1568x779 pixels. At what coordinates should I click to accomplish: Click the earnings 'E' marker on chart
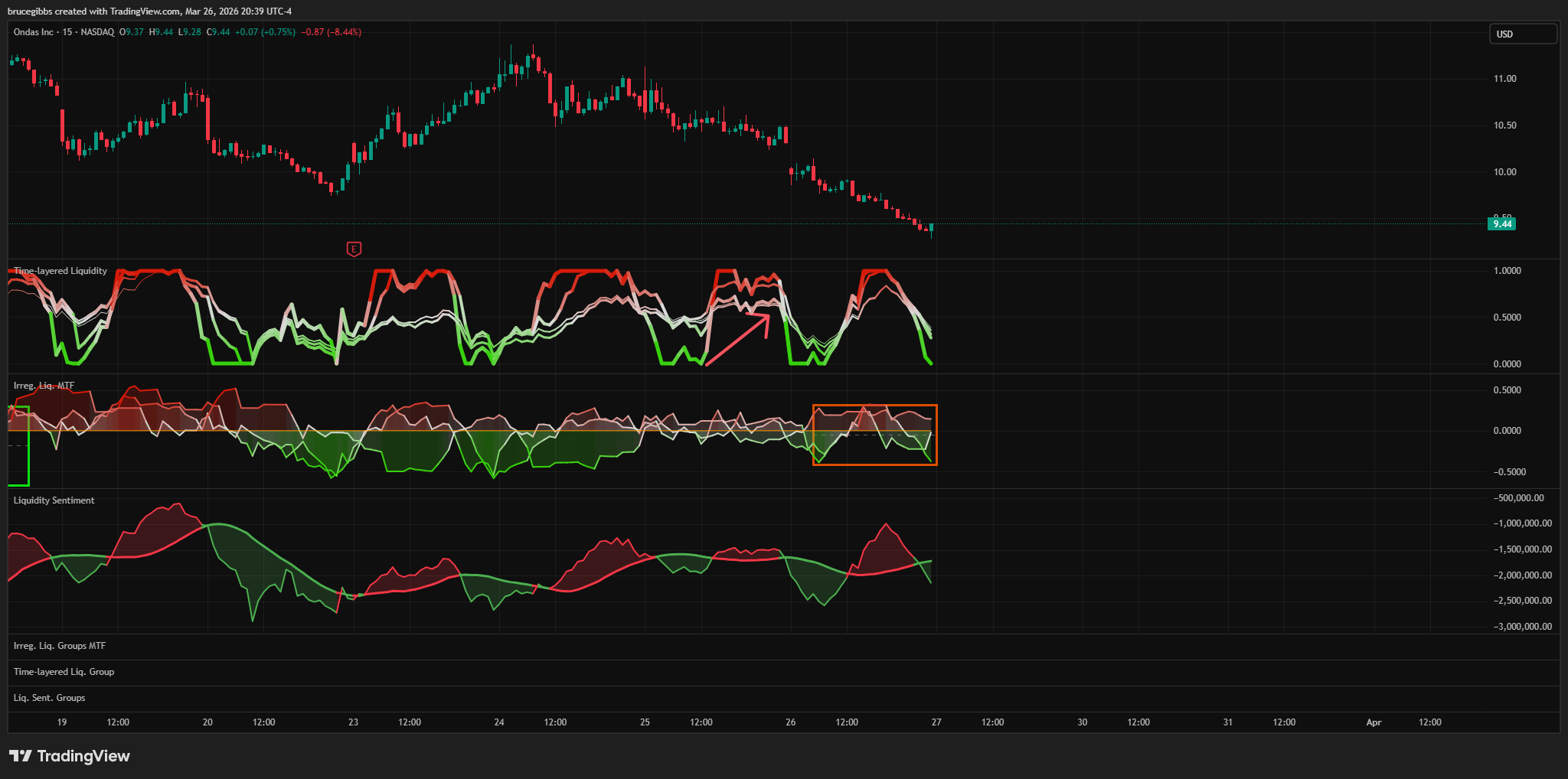pyautogui.click(x=354, y=249)
